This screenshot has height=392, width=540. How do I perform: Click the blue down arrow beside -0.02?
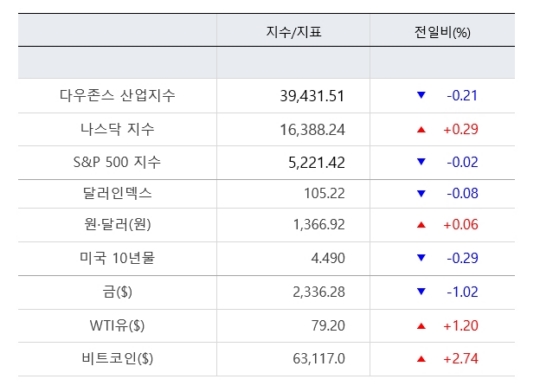[x=421, y=162]
